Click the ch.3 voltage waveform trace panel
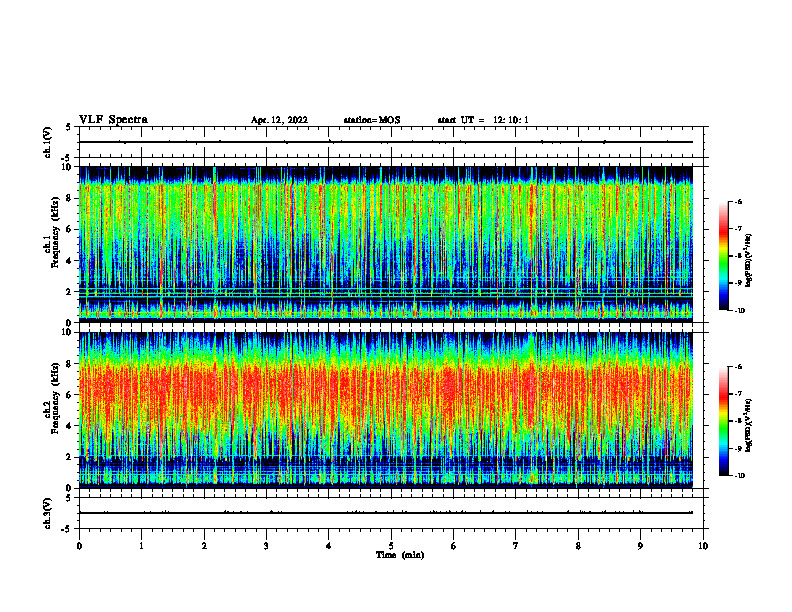 click(x=393, y=513)
